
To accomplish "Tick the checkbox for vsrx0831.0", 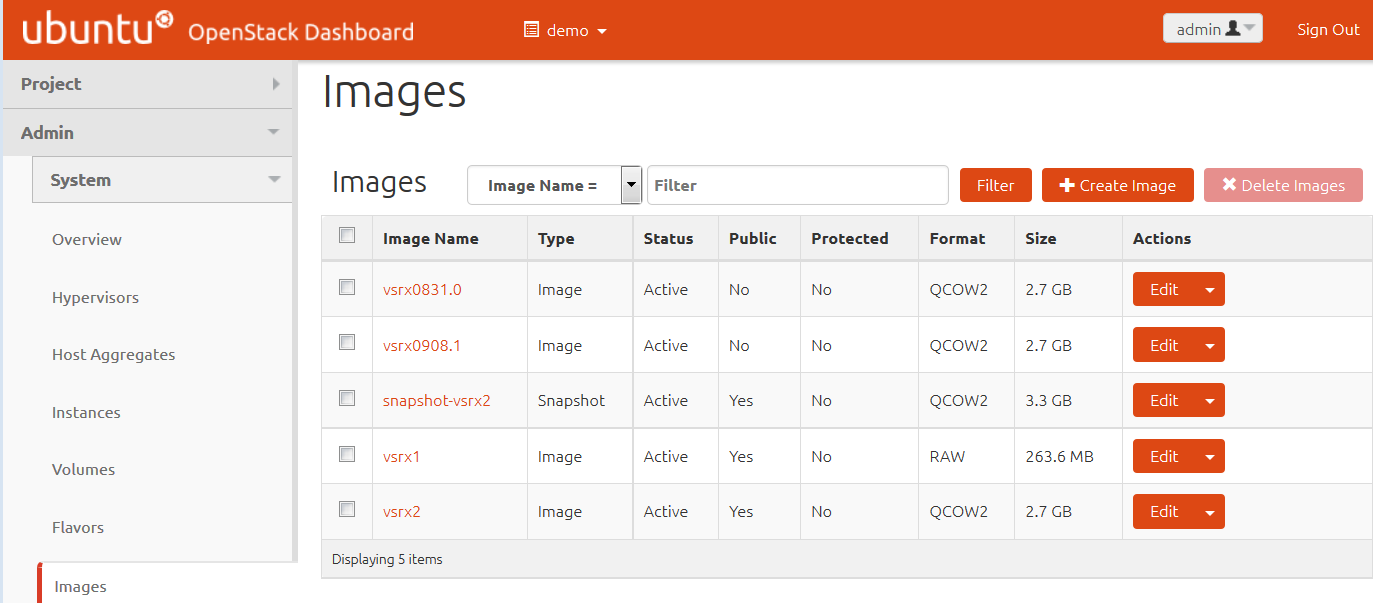I will coord(347,288).
